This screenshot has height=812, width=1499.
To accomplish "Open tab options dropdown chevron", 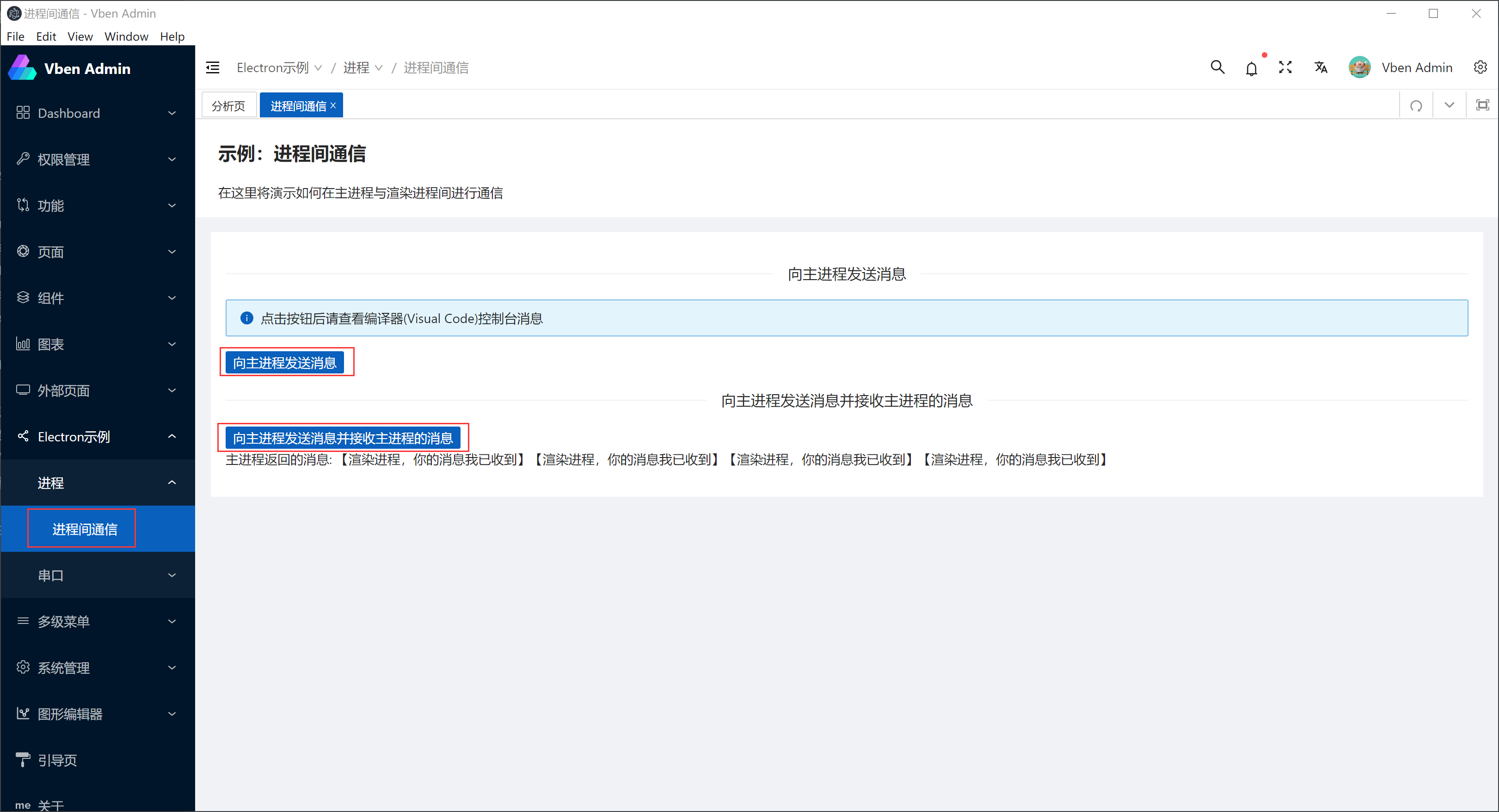I will point(1449,105).
